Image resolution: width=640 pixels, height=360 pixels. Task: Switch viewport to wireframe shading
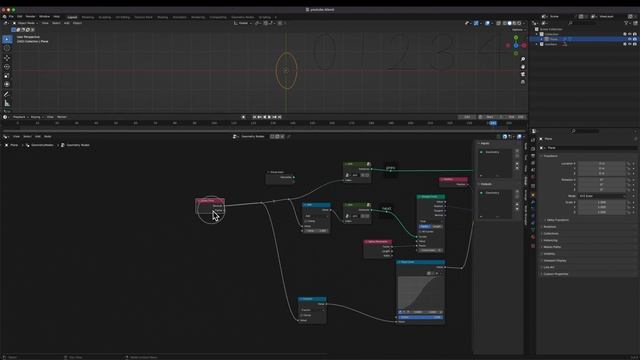[x=505, y=23]
